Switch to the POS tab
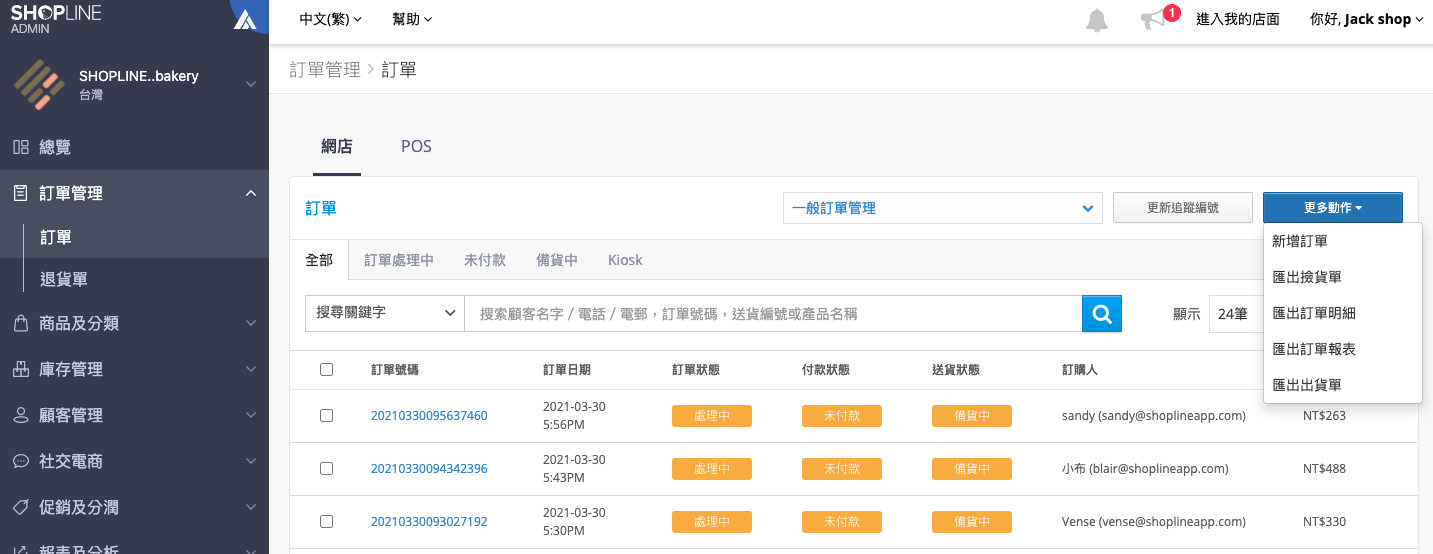This screenshot has height=554, width=1433. 416,146
